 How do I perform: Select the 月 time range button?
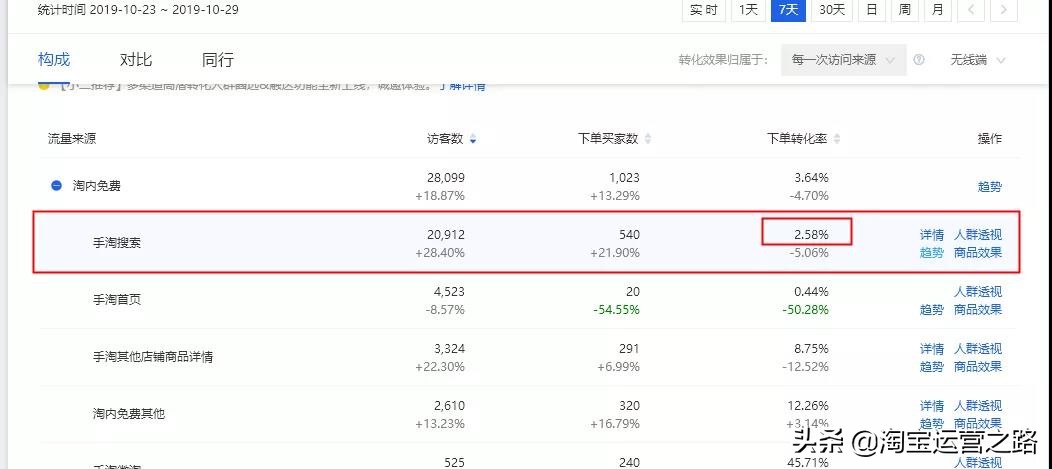[937, 10]
